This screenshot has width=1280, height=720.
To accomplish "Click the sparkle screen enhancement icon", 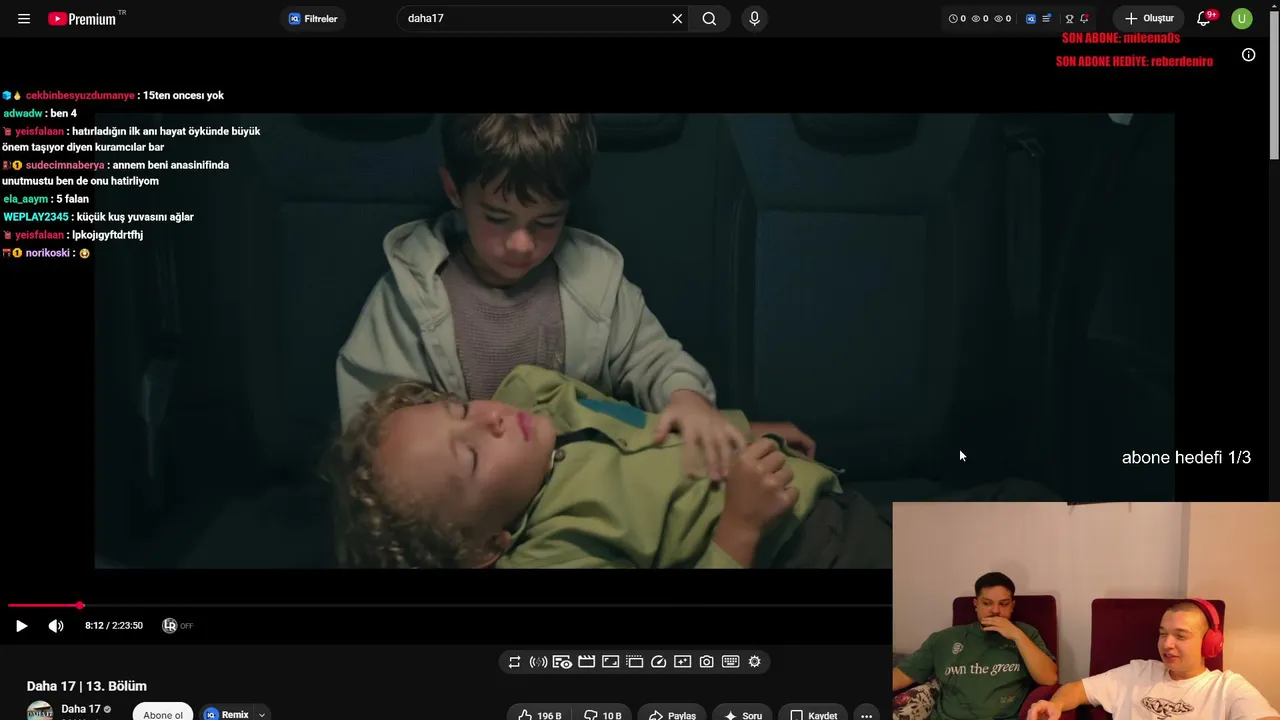I will pyautogui.click(x=683, y=662).
